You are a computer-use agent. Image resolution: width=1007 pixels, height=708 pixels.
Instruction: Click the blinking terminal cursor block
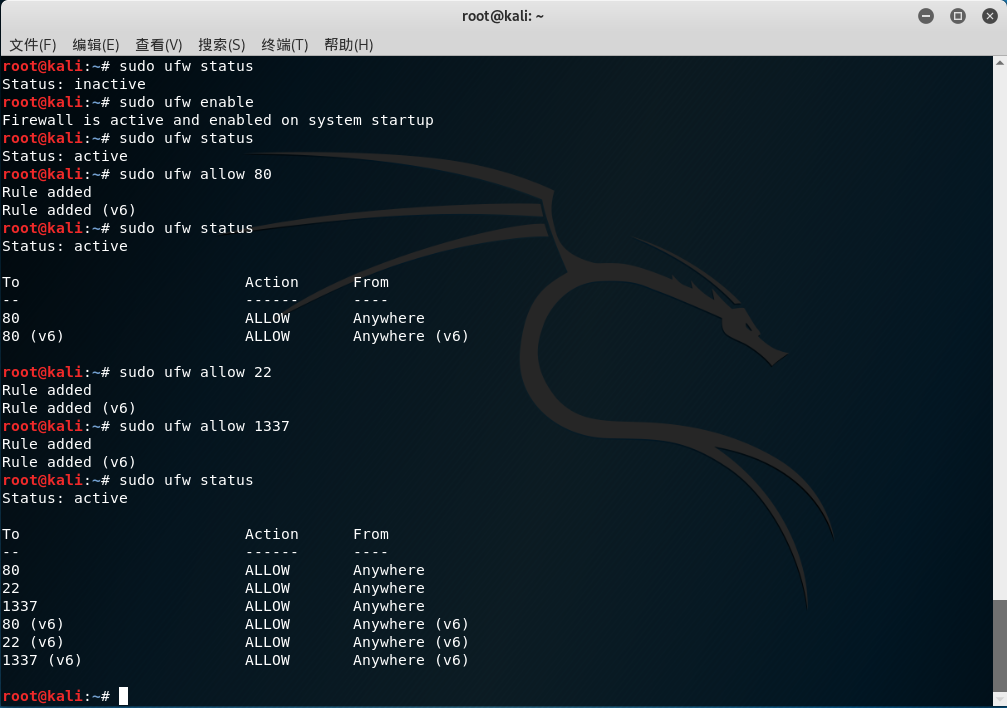(125, 695)
